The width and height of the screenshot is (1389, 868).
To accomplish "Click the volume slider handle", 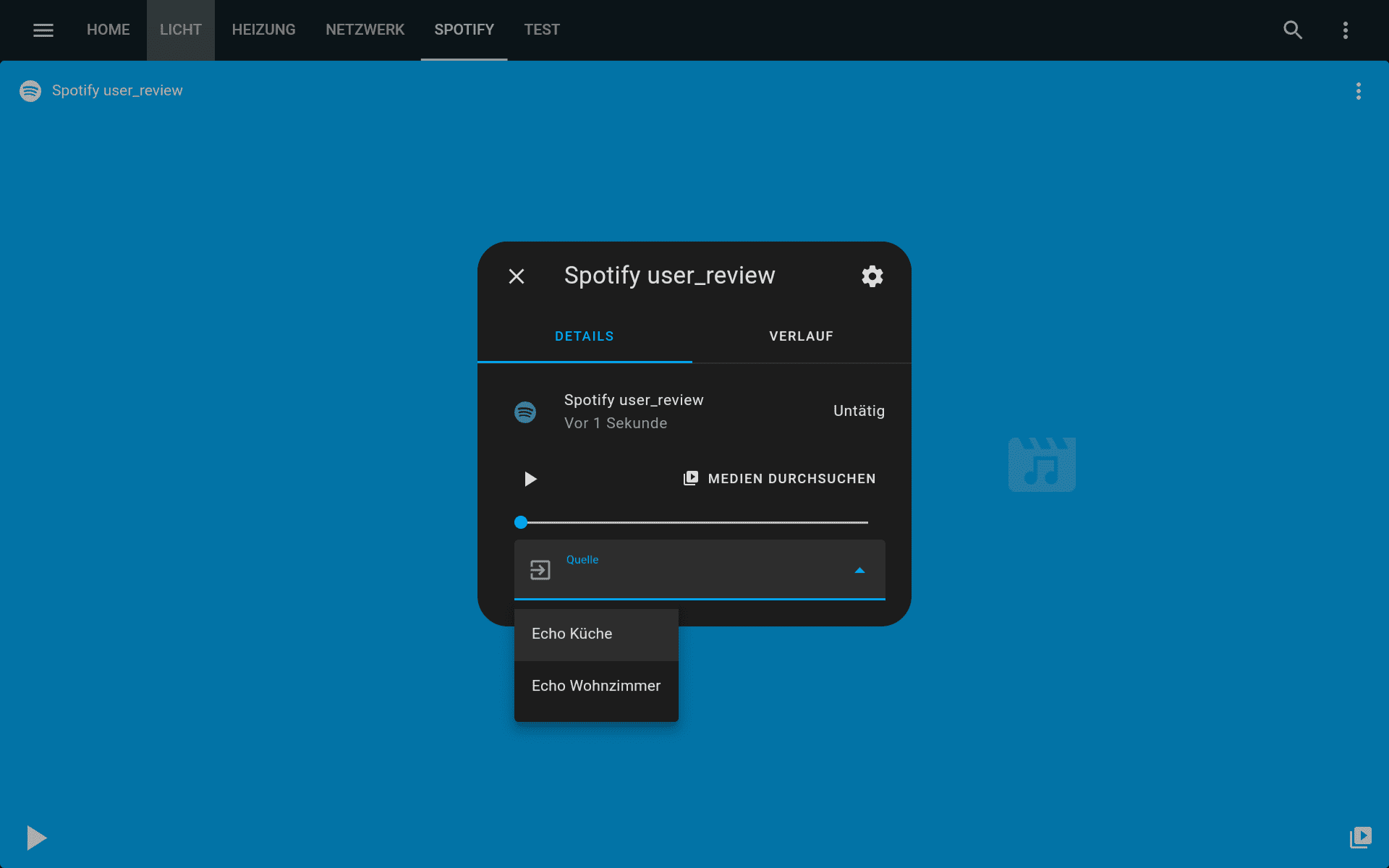I will pyautogui.click(x=521, y=522).
